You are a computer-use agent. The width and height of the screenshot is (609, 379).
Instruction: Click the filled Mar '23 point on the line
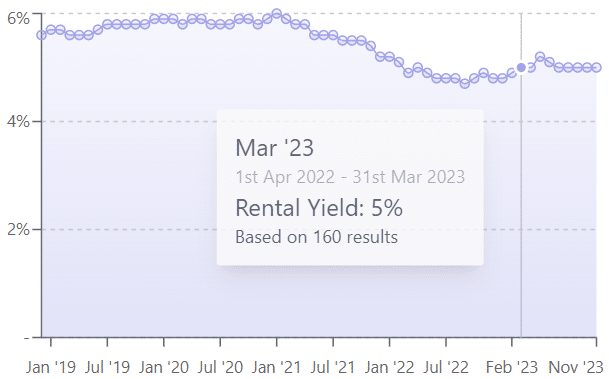tap(521, 68)
